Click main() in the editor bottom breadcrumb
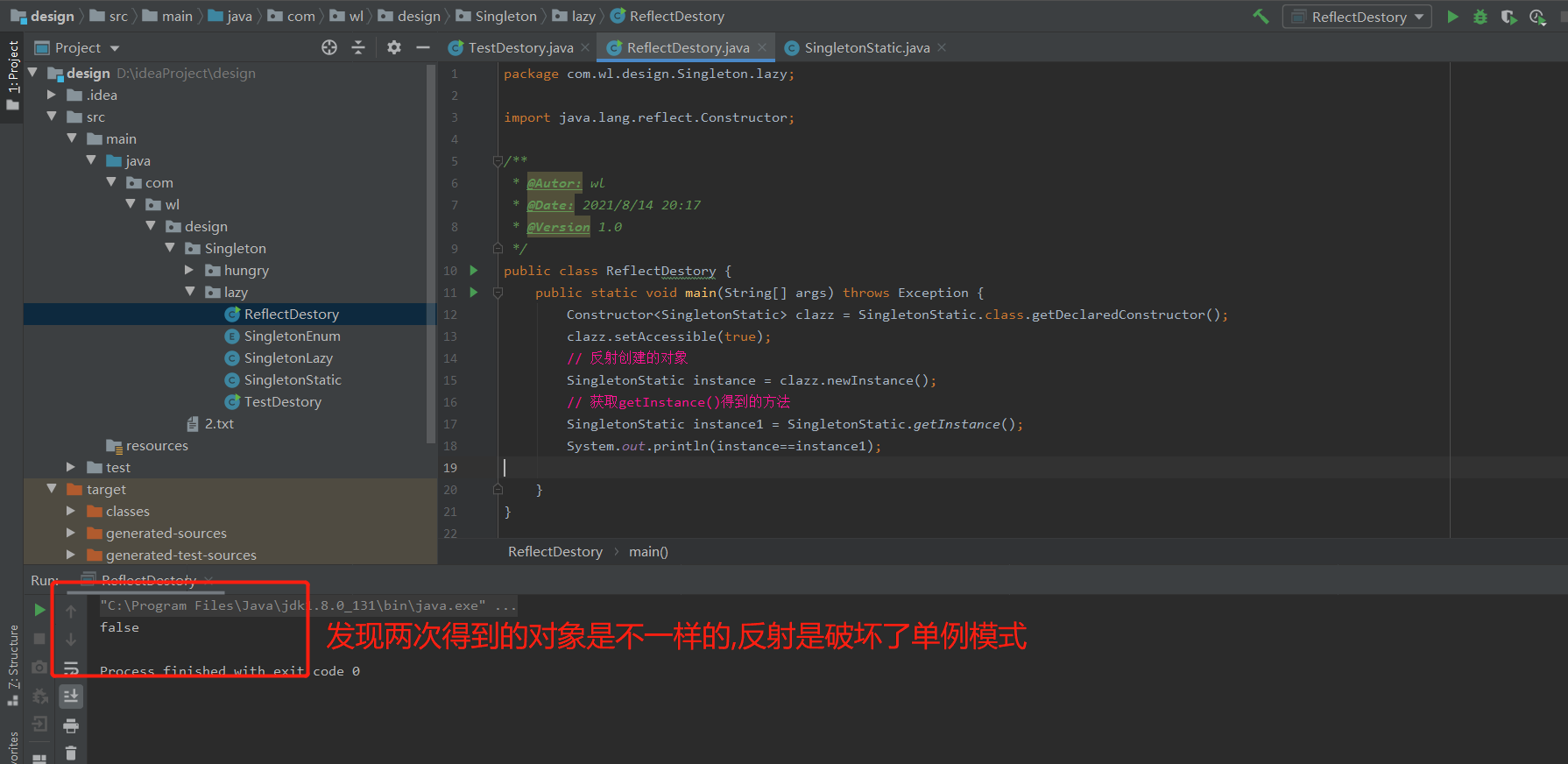Image resolution: width=1568 pixels, height=764 pixels. pyautogui.click(x=648, y=551)
